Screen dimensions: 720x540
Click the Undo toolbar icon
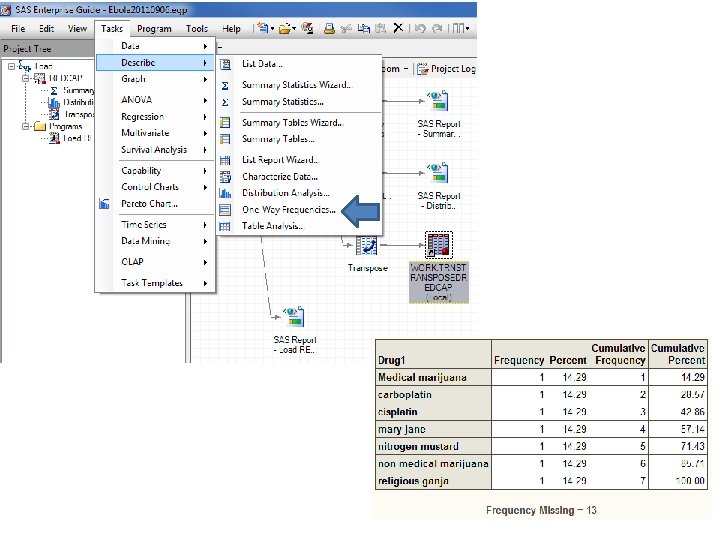coord(420,28)
